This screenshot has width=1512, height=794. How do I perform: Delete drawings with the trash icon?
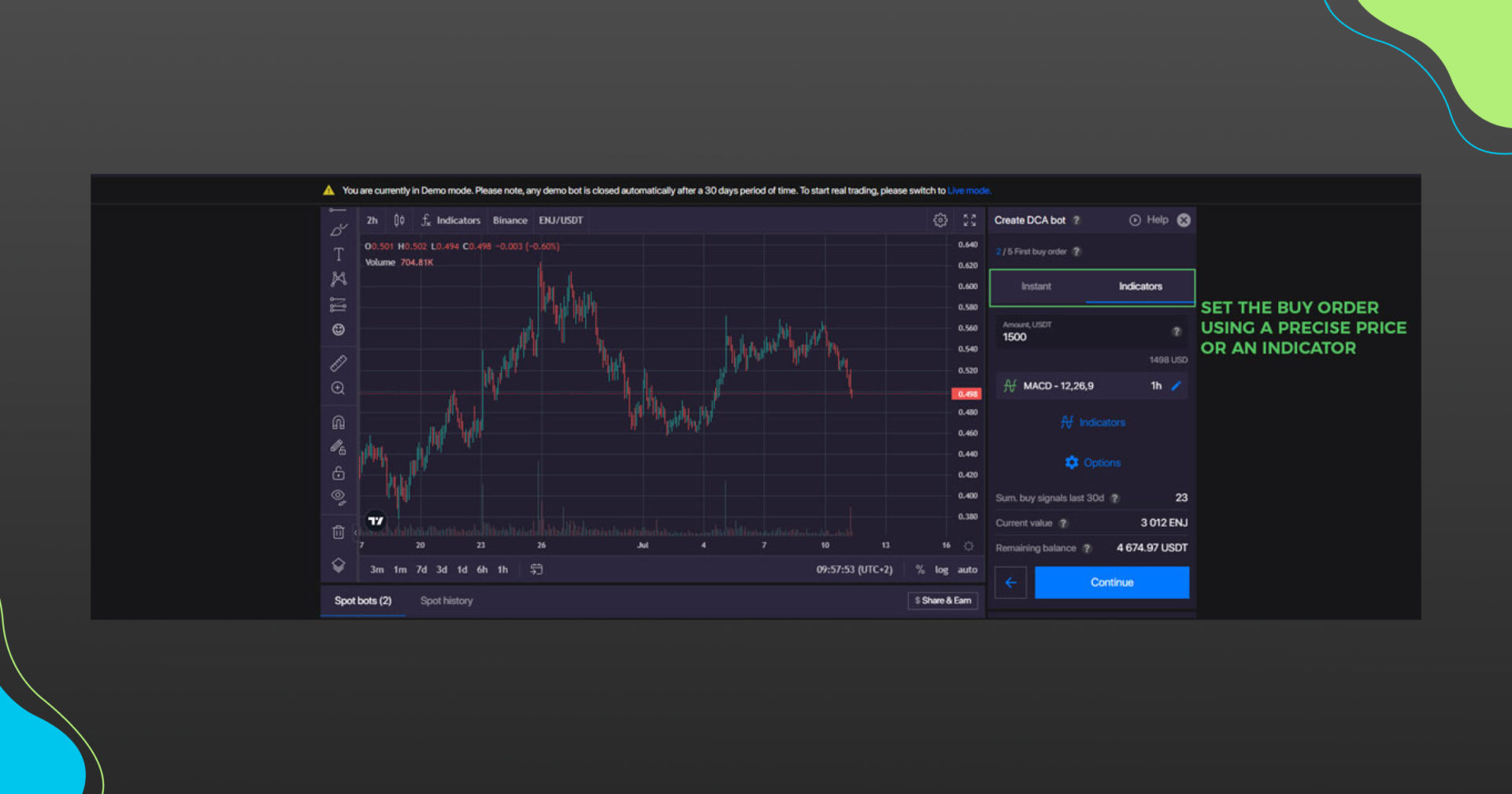point(339,532)
